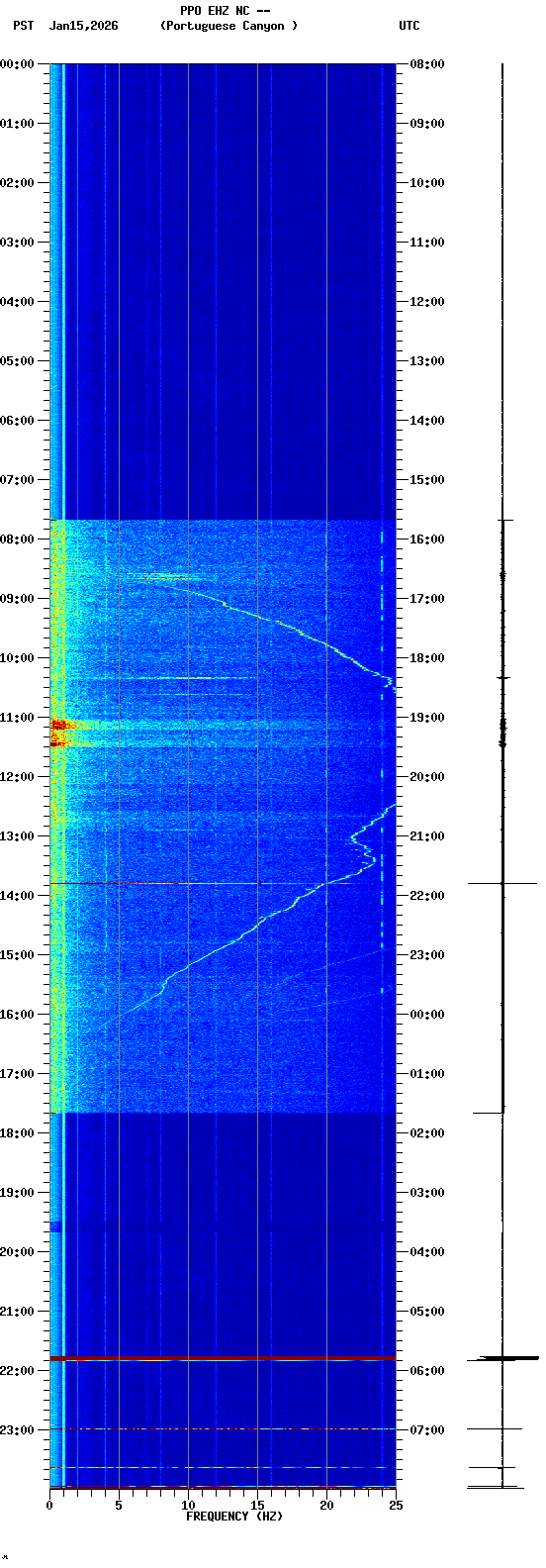Click the 'UTC' timezone label
This screenshot has width=546, height=1568.
409,26
